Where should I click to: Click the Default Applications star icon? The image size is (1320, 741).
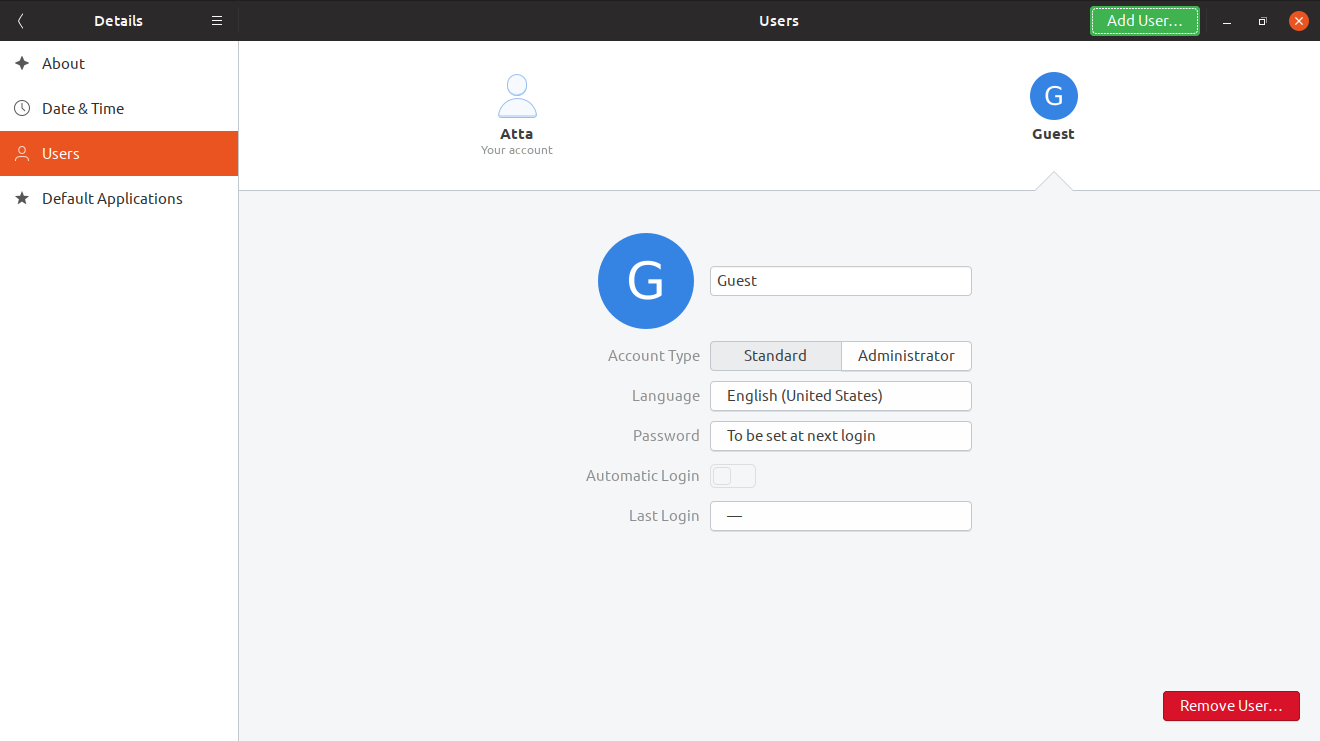coord(22,199)
